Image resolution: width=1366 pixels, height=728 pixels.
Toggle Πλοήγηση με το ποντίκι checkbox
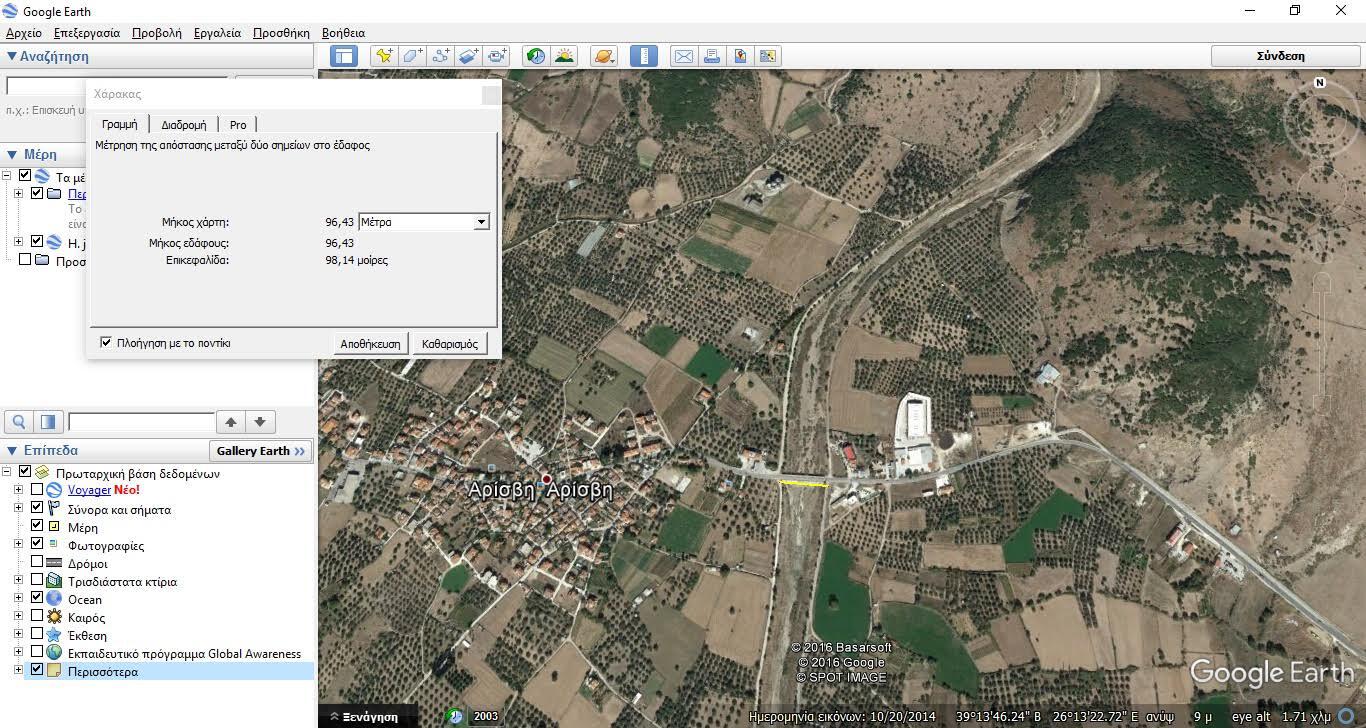(x=106, y=343)
